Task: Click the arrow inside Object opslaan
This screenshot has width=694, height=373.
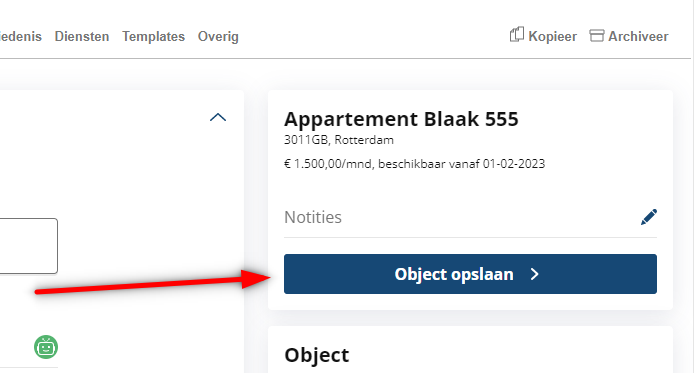Action: pos(535,274)
